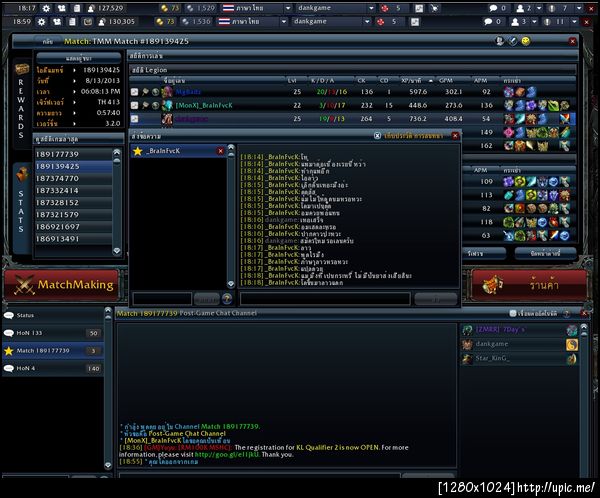The image size is (600, 498).
Task: Click the send button in message window
Action: [435, 299]
